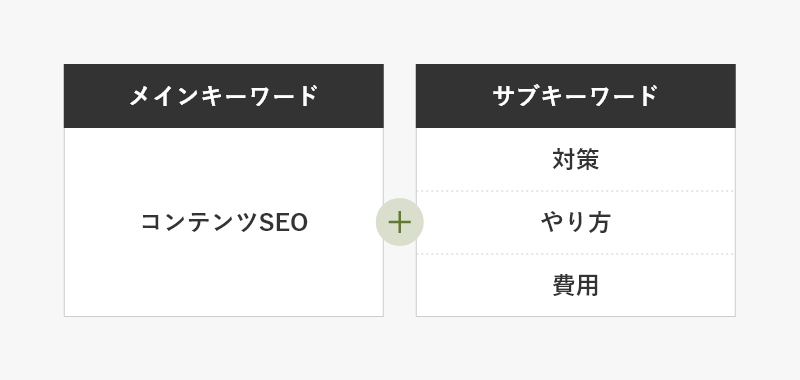Select the サブキーワード header title
800x380 pixels.
coord(576,96)
